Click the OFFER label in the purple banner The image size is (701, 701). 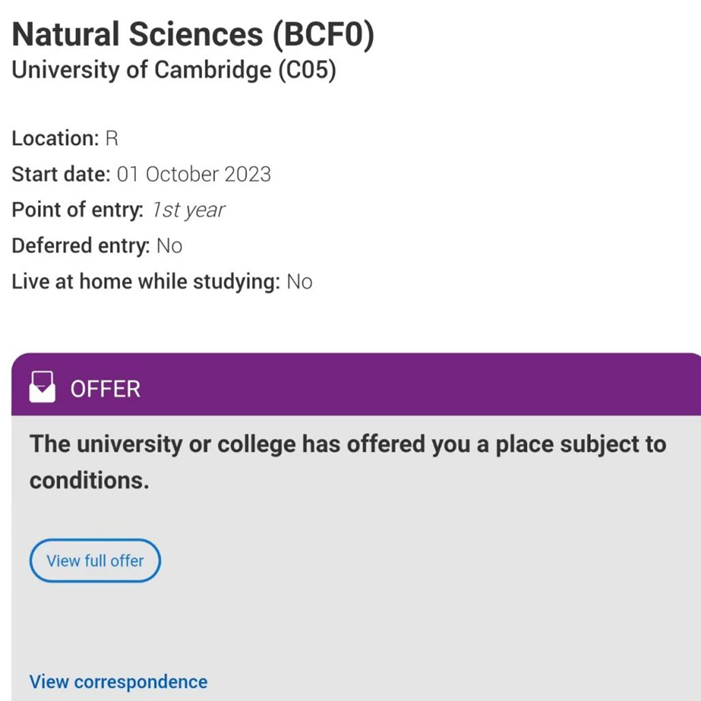(x=105, y=389)
